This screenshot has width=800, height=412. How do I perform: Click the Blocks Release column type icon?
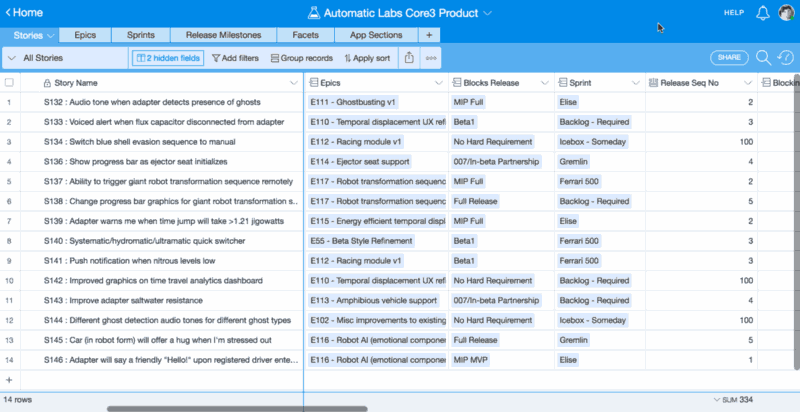pyautogui.click(x=457, y=83)
